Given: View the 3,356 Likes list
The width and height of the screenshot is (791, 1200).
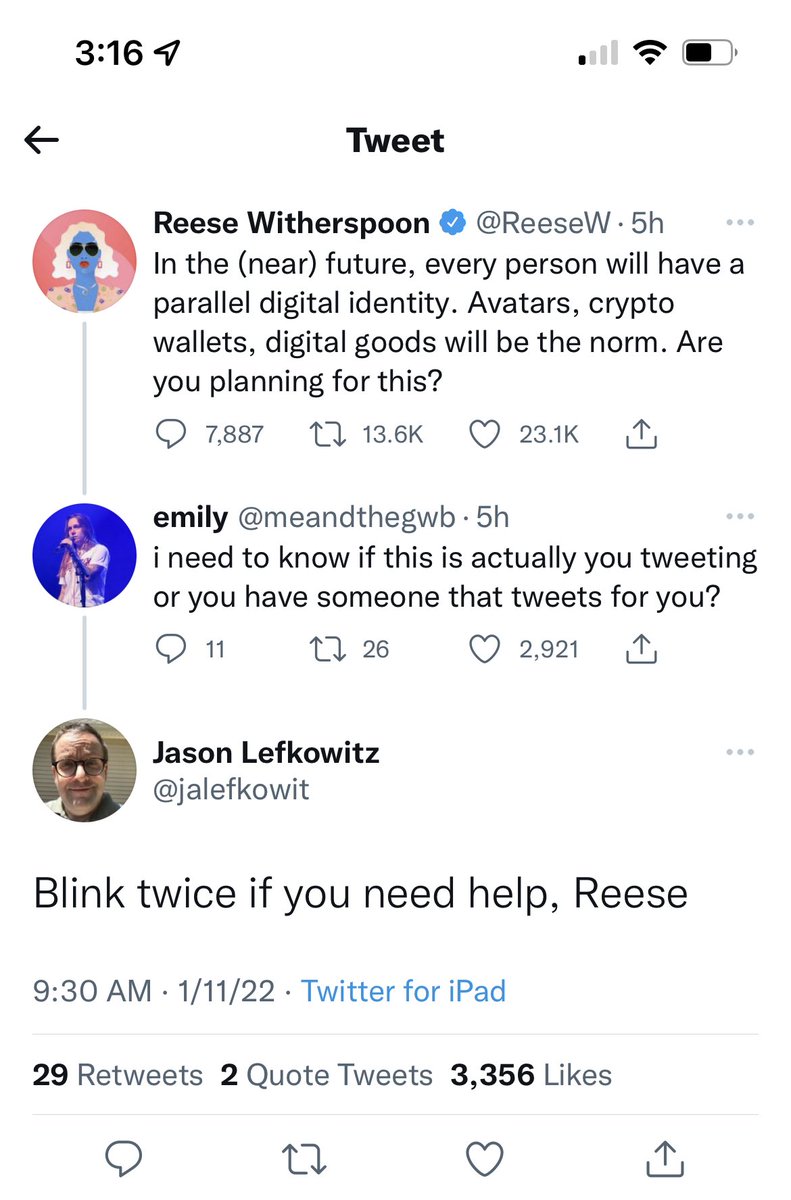Looking at the screenshot, I should coord(530,1075).
